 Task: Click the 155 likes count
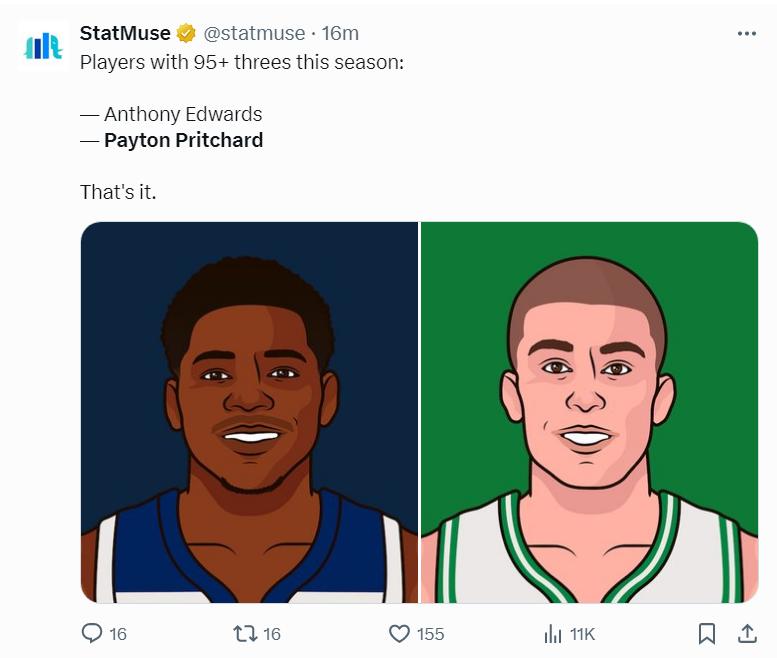point(430,634)
